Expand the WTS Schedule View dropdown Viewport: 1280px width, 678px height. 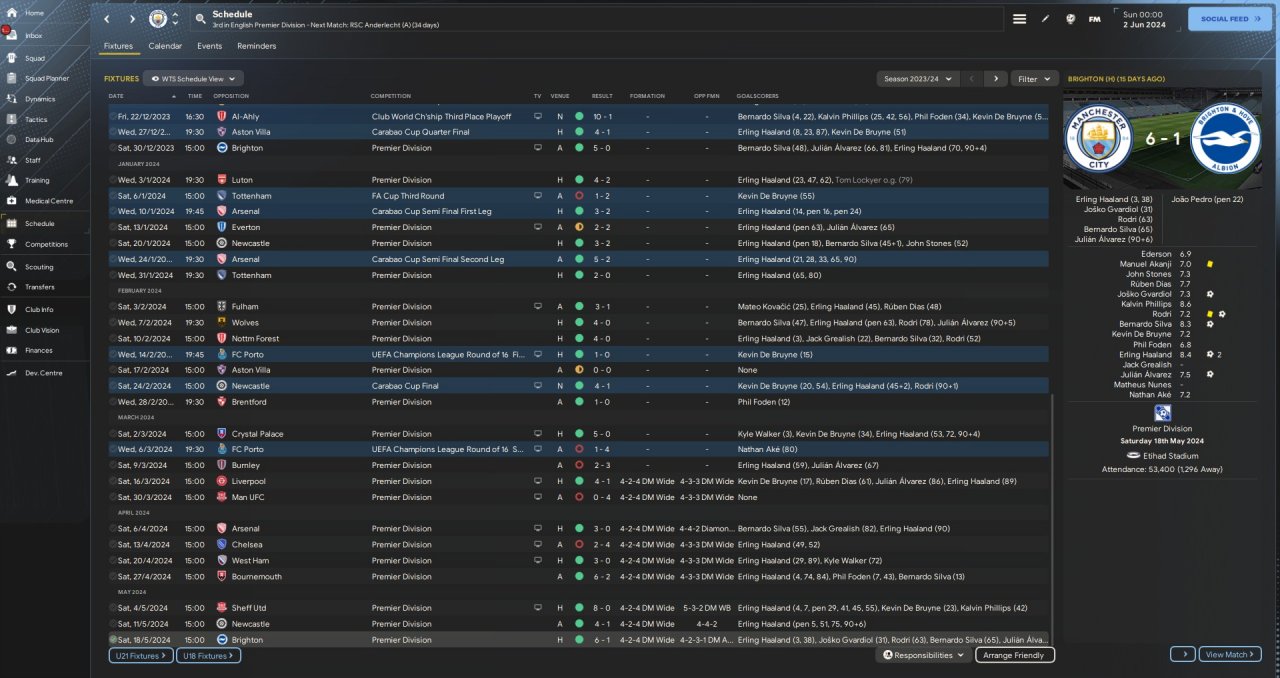pos(193,78)
